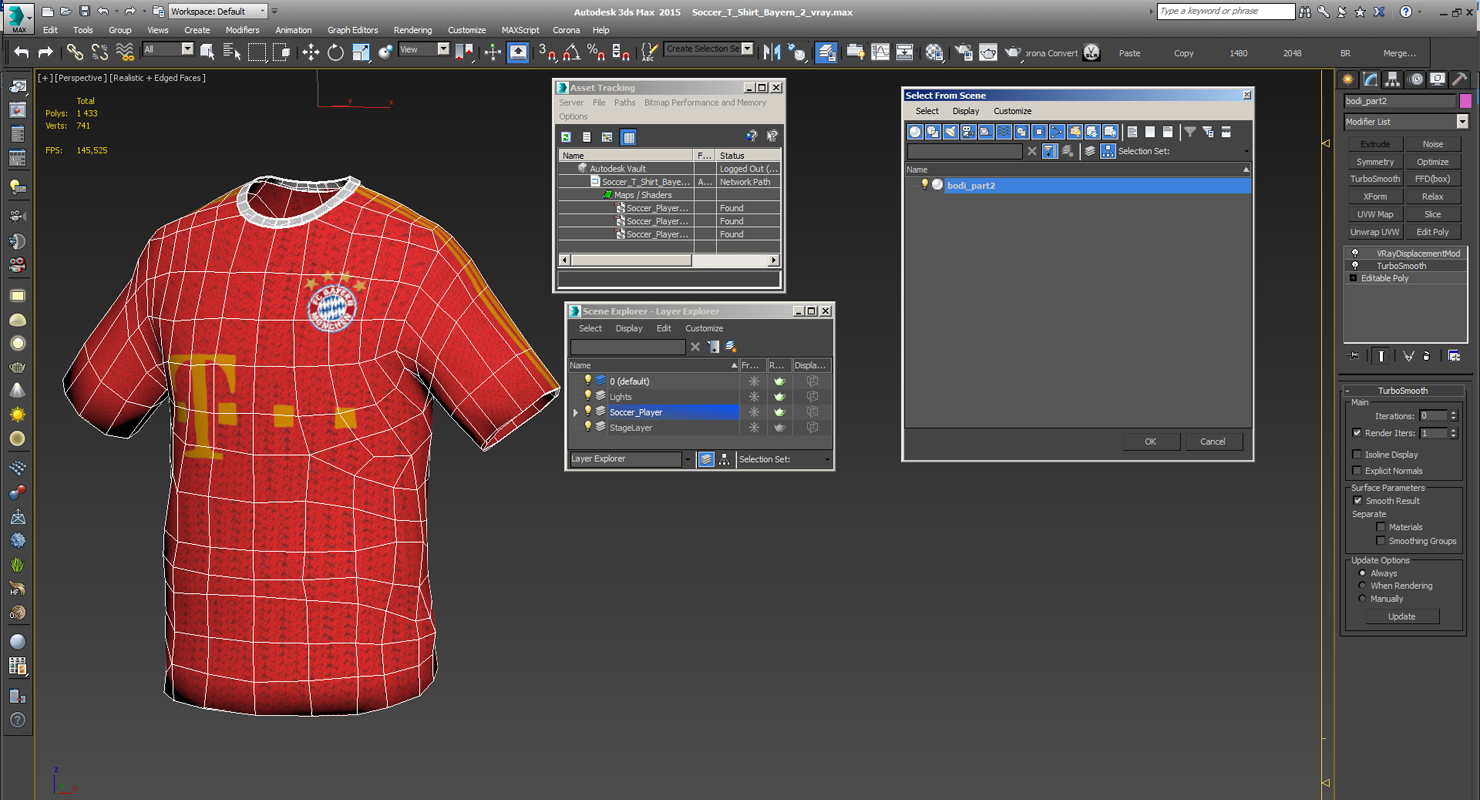This screenshot has width=1480, height=800.
Task: Activate the Select and Rotate tool
Action: (336, 52)
